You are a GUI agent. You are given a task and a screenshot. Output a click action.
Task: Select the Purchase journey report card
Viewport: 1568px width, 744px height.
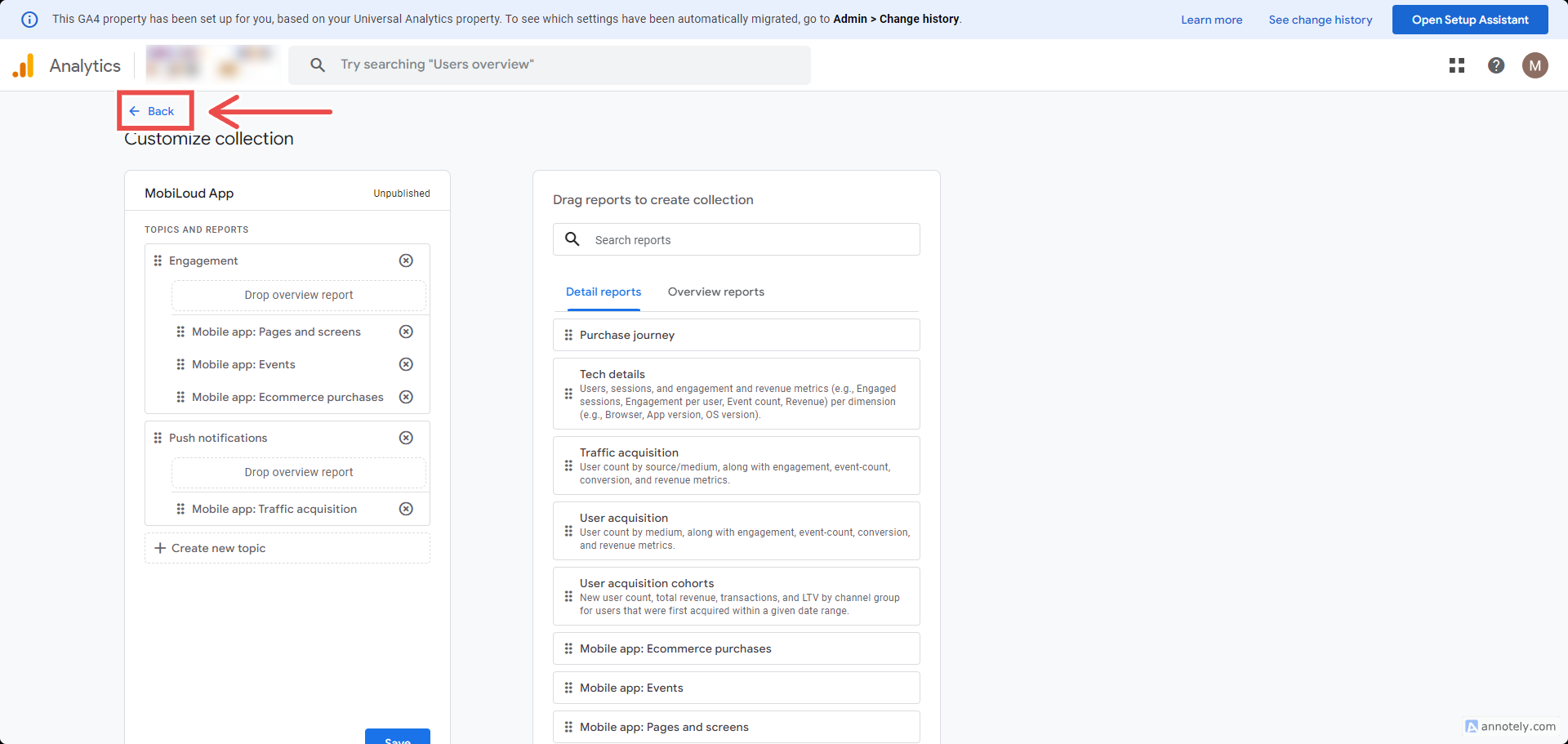pyautogui.click(x=737, y=335)
